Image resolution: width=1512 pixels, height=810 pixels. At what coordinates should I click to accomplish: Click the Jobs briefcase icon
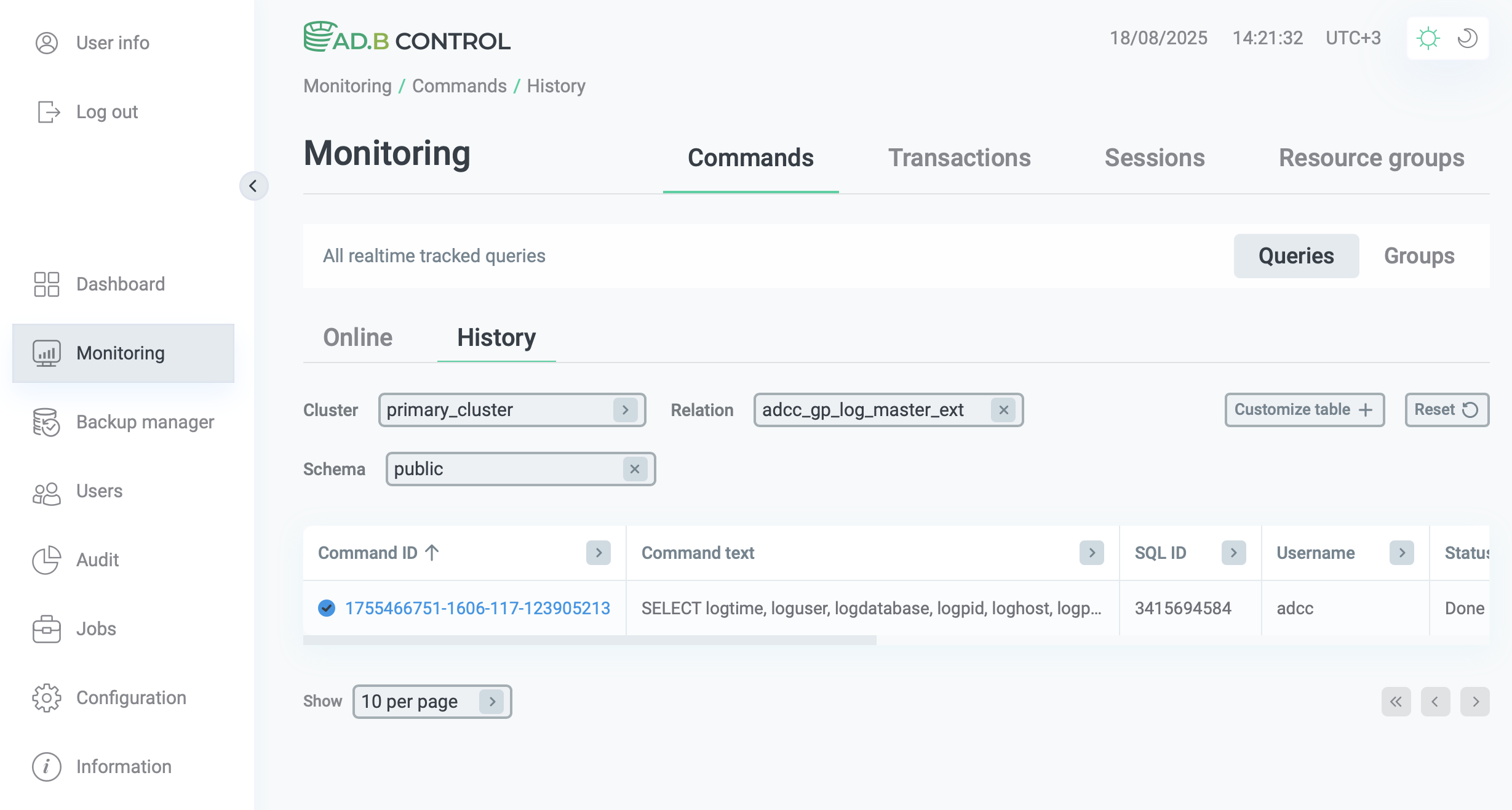(46, 629)
